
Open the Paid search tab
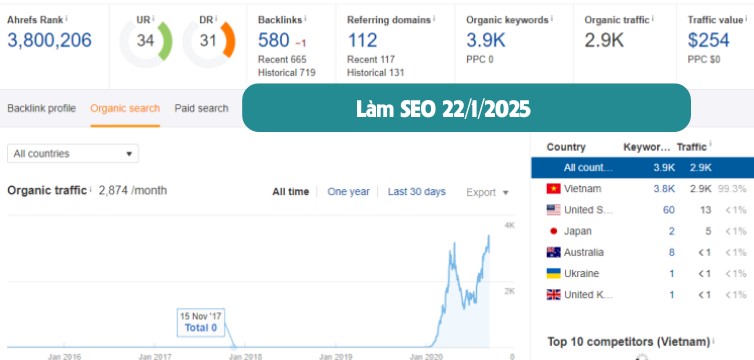click(x=201, y=109)
